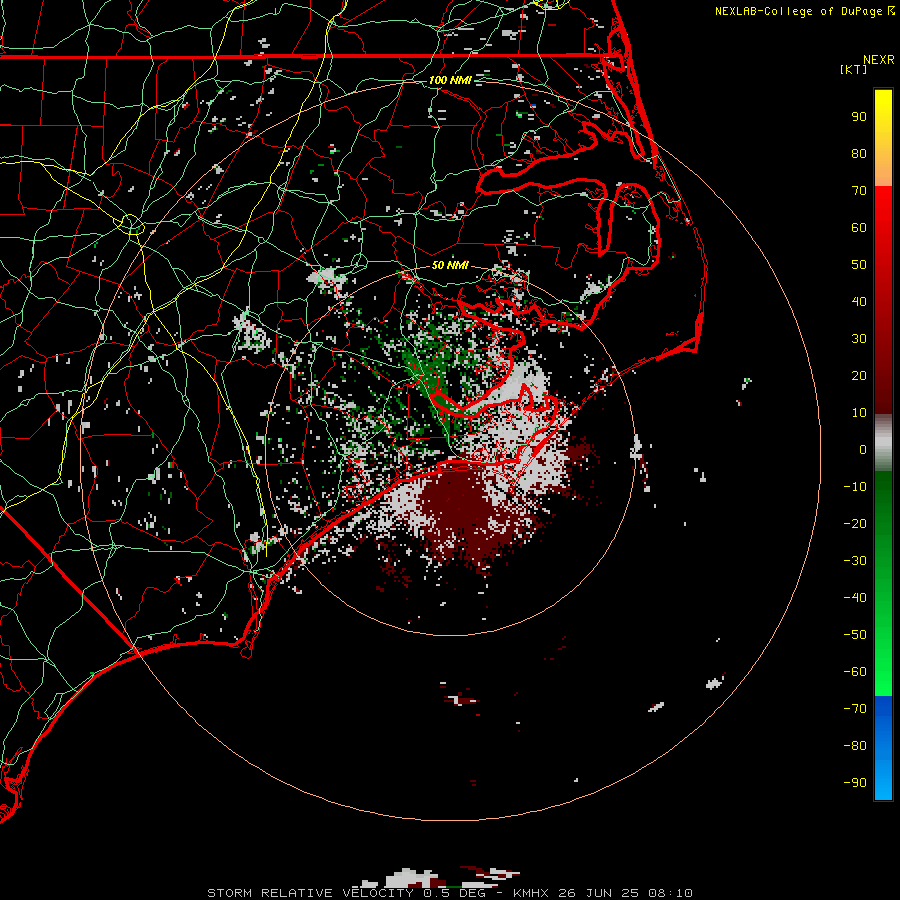The width and height of the screenshot is (900, 900).
Task: Click the positive 80 scale value
Action: coord(859,154)
